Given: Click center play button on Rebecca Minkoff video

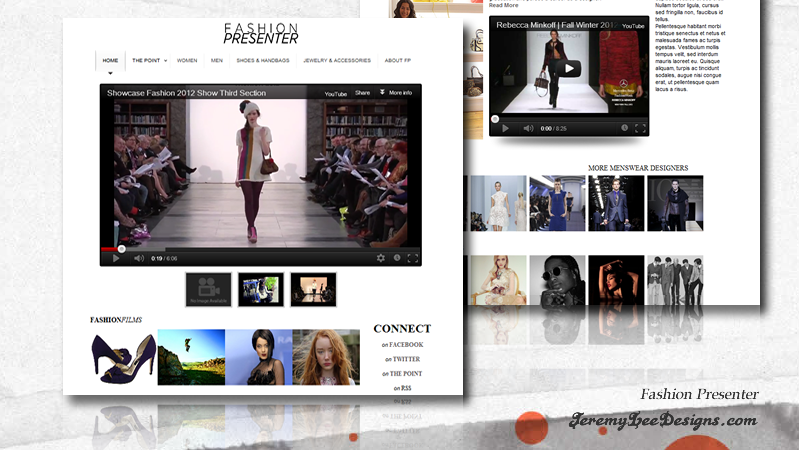Looking at the screenshot, I should (568, 68).
